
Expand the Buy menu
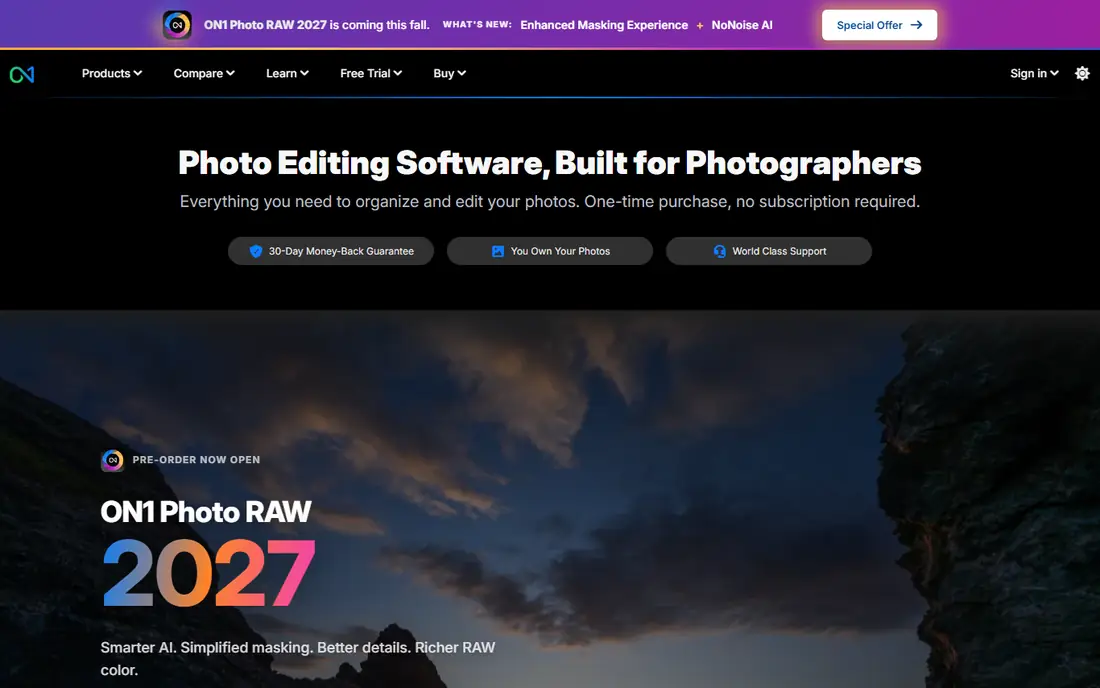point(449,73)
